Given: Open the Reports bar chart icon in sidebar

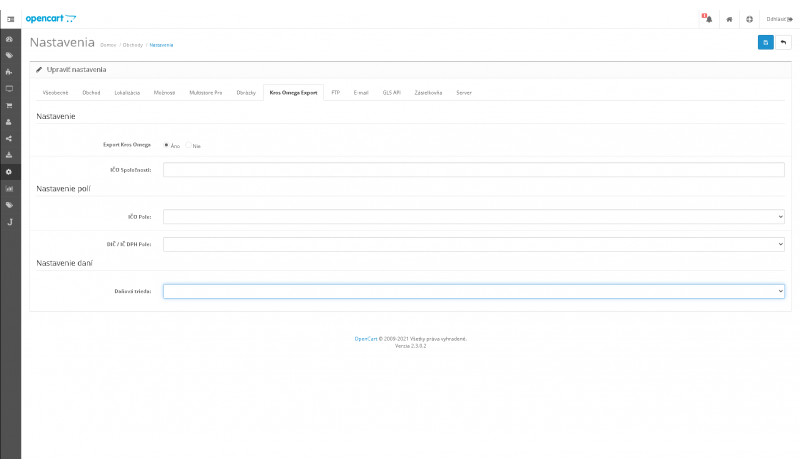Looking at the screenshot, I should [9, 188].
